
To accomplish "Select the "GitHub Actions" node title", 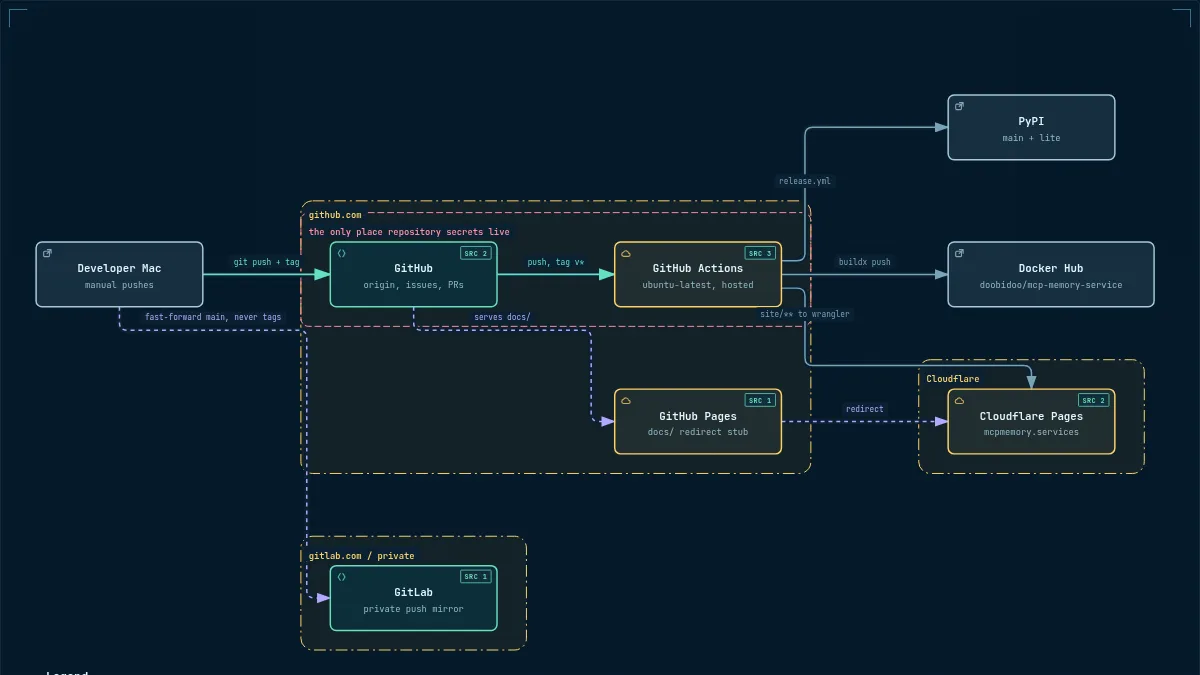I will (x=698, y=268).
